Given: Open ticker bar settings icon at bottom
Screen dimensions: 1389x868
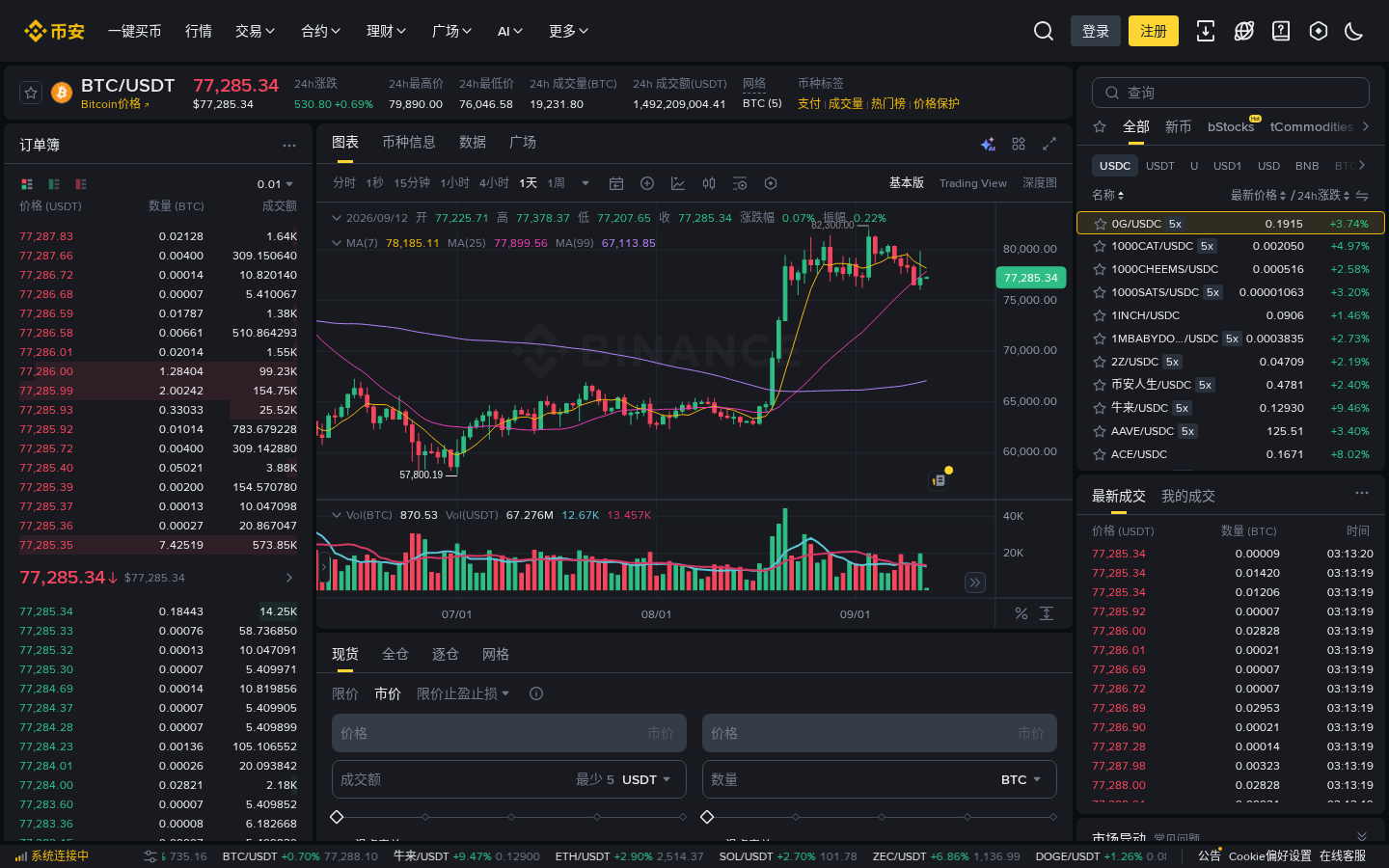Looking at the screenshot, I should pyautogui.click(x=150, y=856).
